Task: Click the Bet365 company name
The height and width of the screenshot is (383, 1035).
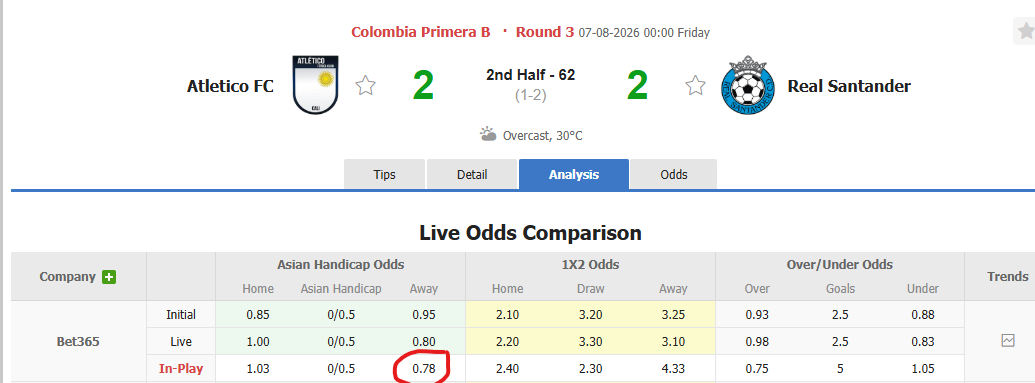Action: pos(79,342)
